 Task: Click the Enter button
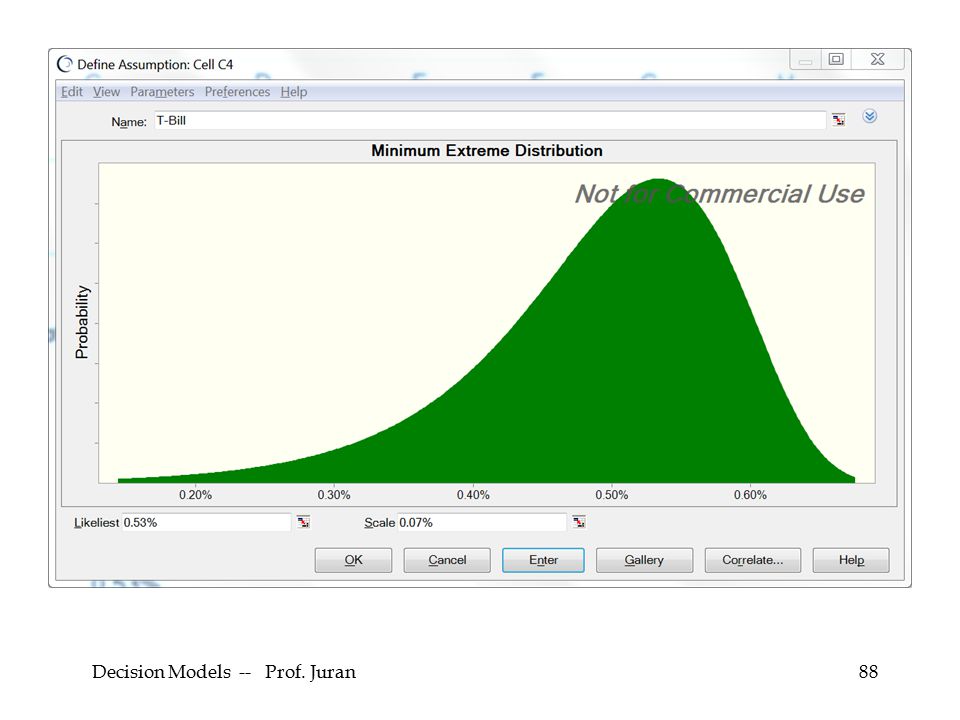point(543,560)
